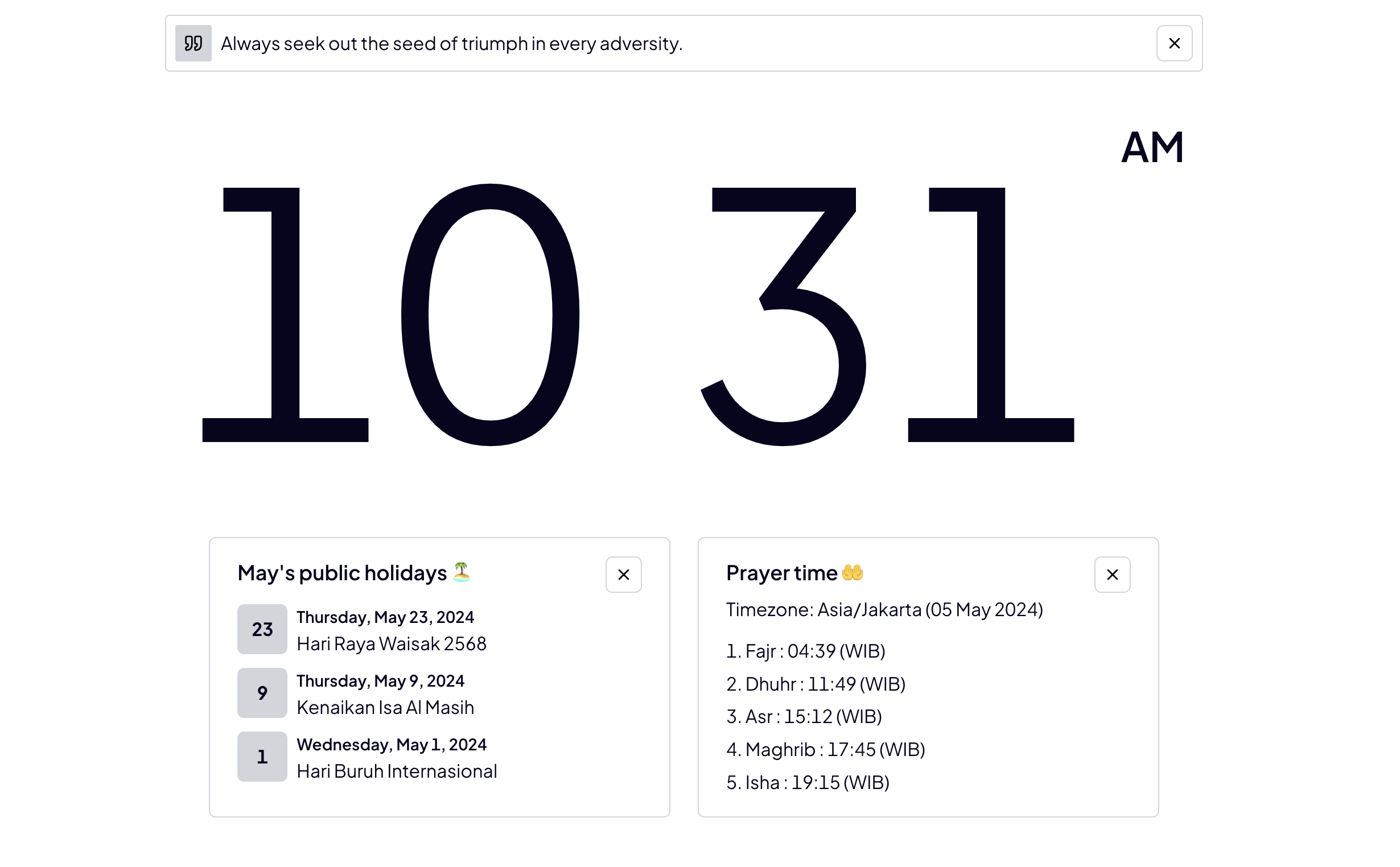Image resolution: width=1400 pixels, height=867 pixels.
Task: Click the palm island emoji icon
Action: coord(461,572)
